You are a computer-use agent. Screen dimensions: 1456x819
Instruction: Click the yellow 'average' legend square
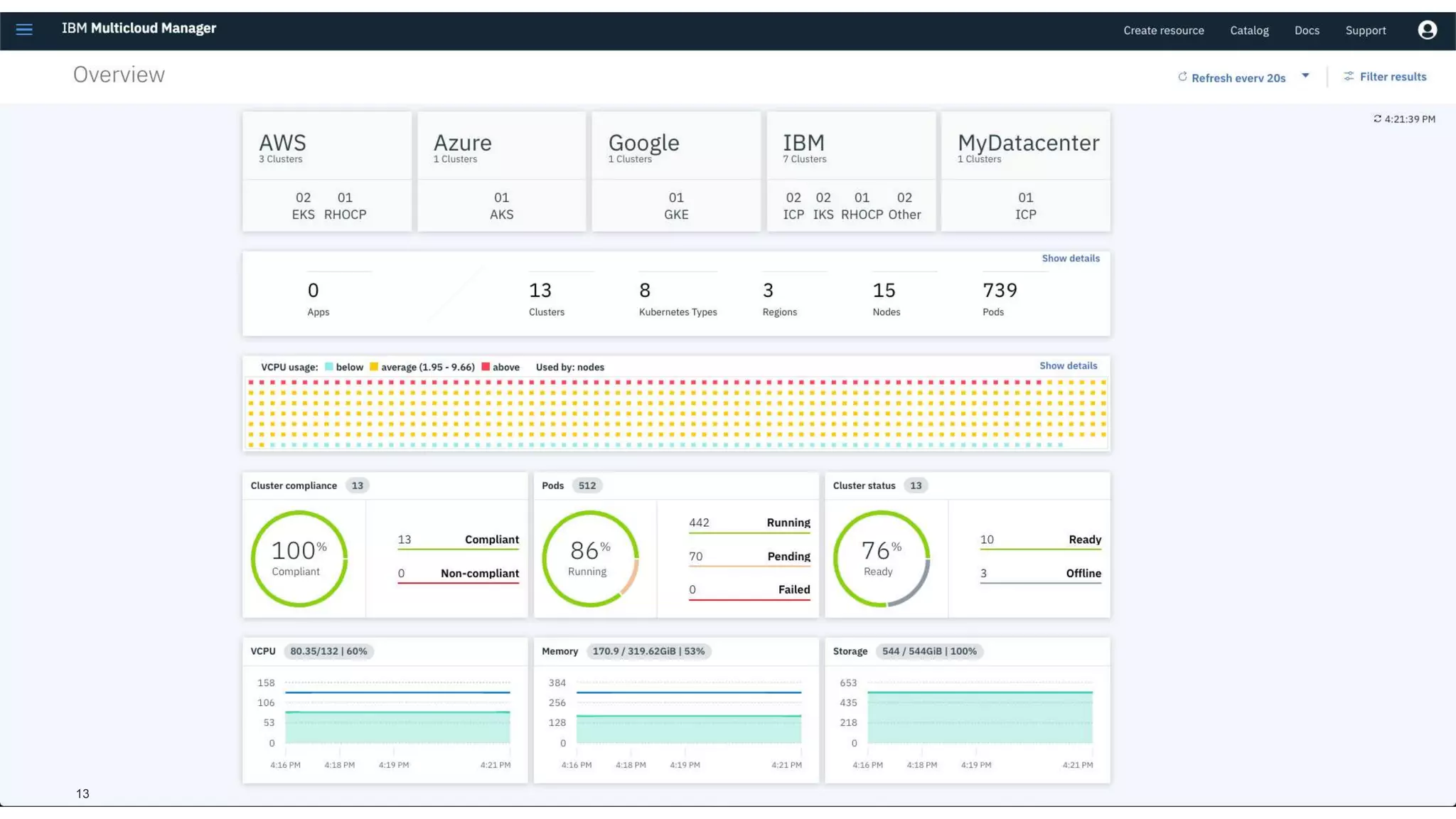[374, 367]
